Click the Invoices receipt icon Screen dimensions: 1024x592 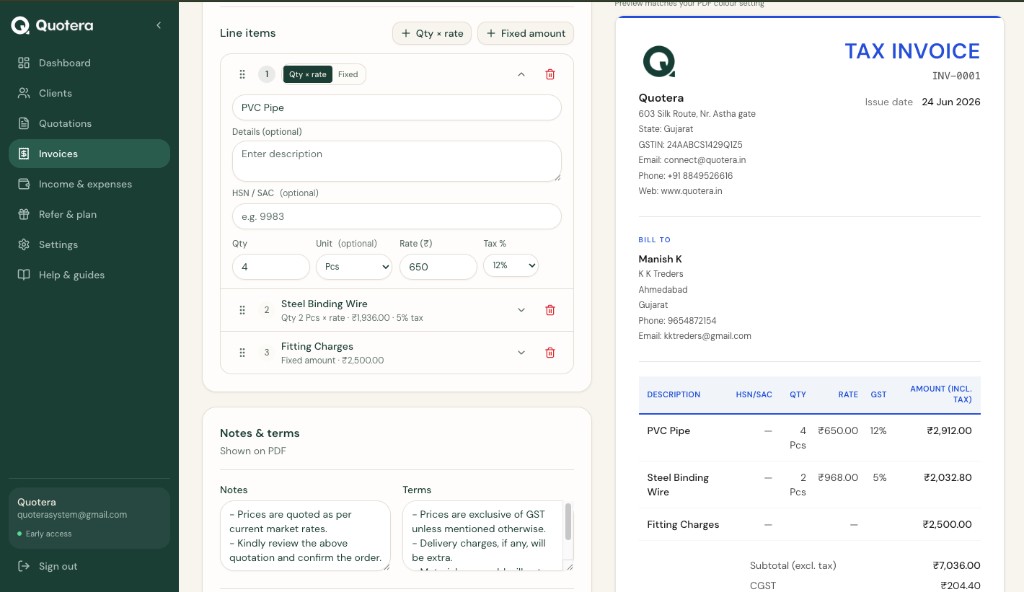tap(24, 154)
